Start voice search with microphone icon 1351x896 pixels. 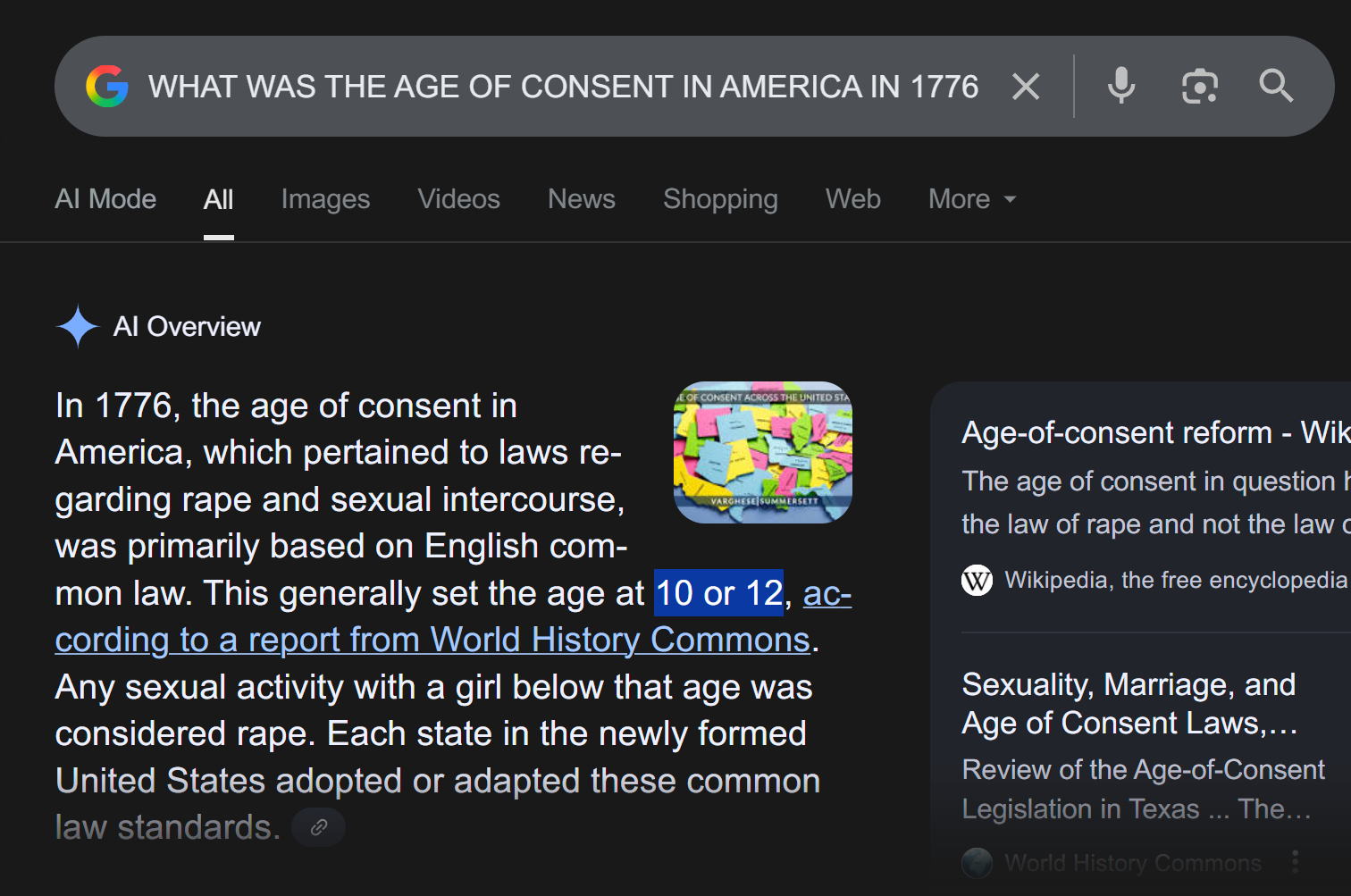(1121, 87)
